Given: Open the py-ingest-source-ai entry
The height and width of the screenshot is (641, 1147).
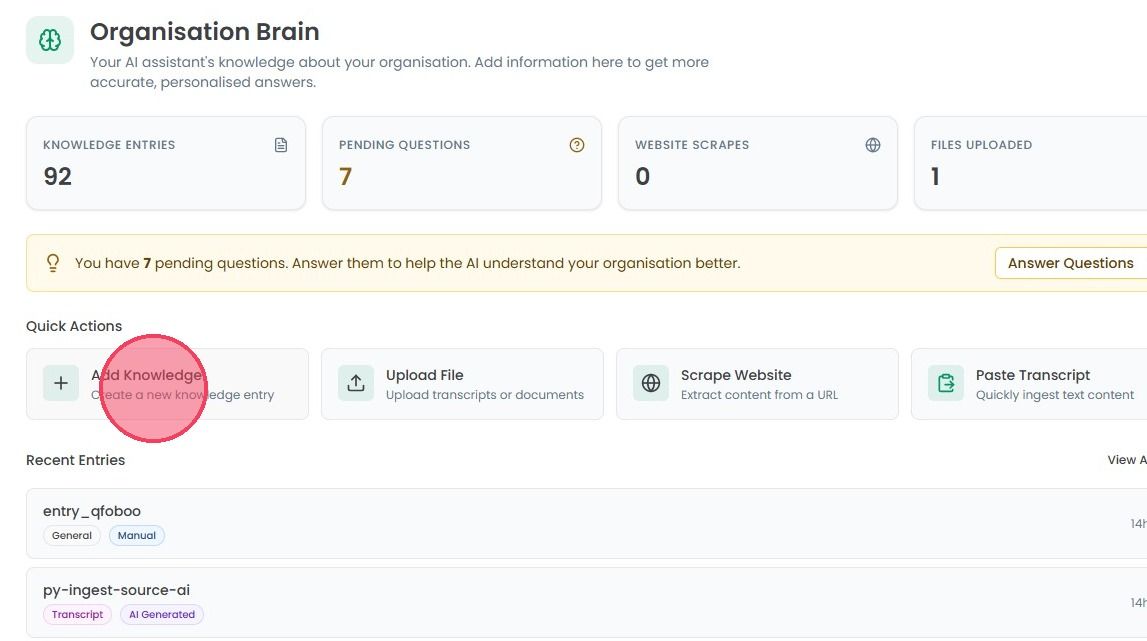Looking at the screenshot, I should [x=586, y=602].
